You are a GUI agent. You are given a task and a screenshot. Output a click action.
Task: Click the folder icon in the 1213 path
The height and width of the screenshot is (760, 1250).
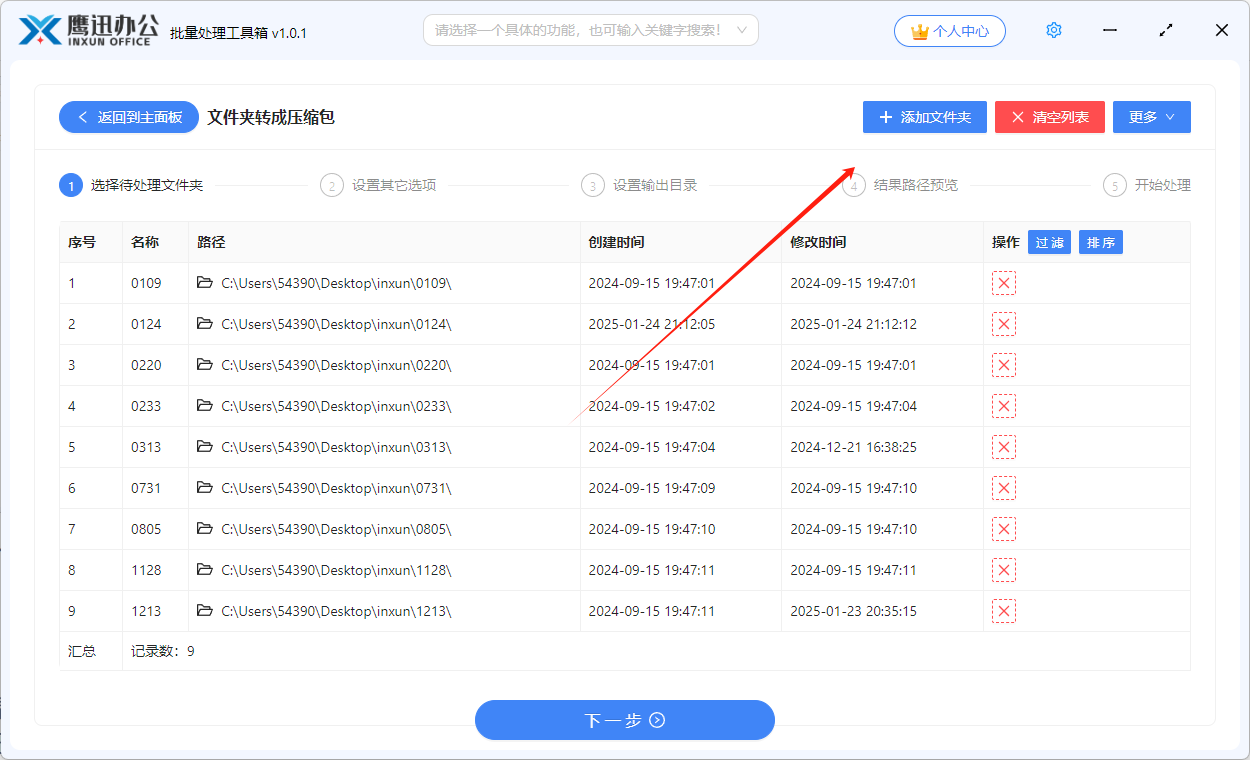(x=205, y=611)
